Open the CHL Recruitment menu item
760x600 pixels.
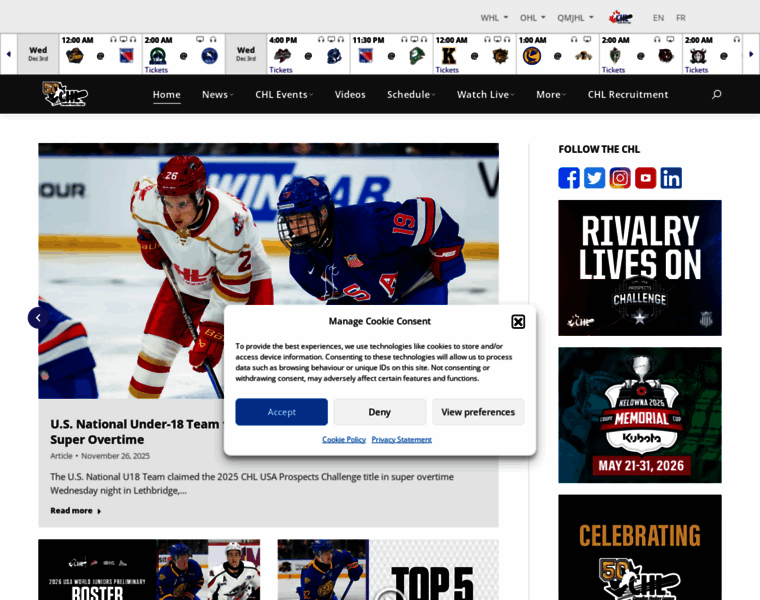(x=628, y=95)
